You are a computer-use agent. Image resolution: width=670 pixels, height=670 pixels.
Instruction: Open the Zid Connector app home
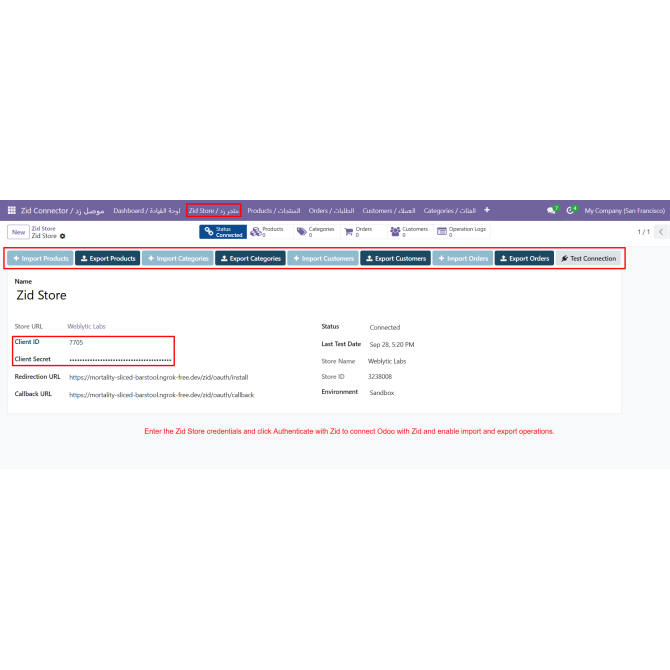(62, 211)
